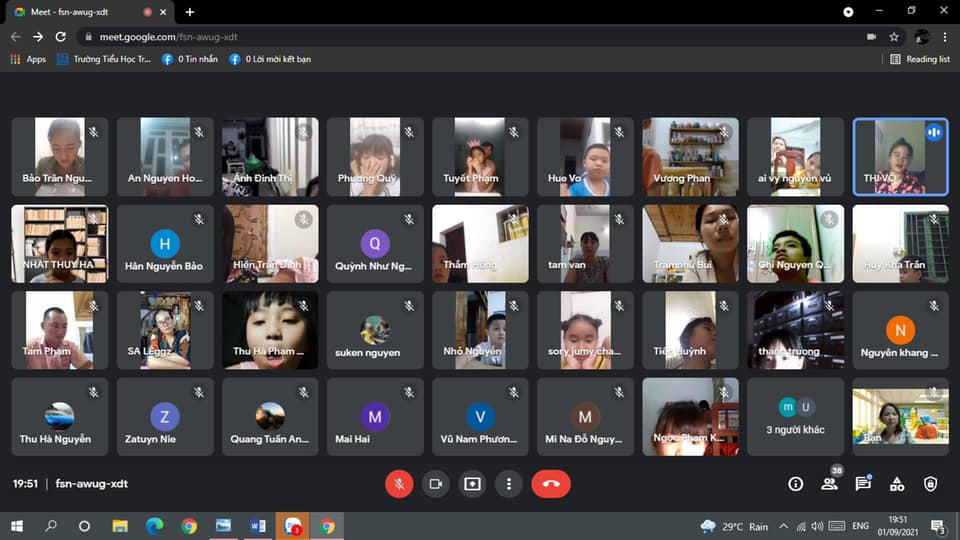Image resolution: width=960 pixels, height=540 pixels.
Task: Select the THI VÕ speaker tile
Action: point(901,157)
